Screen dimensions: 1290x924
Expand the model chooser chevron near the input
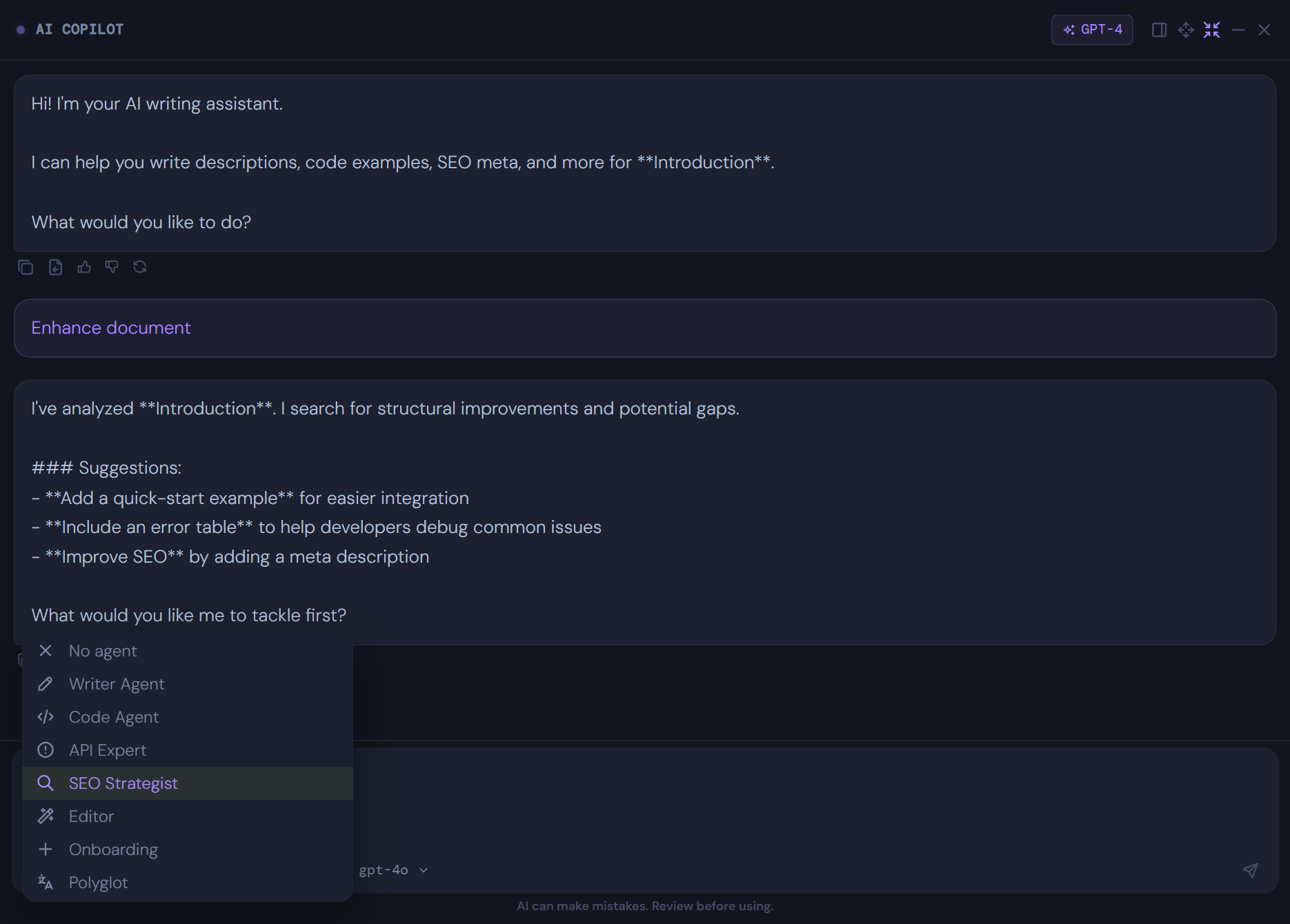click(x=424, y=870)
